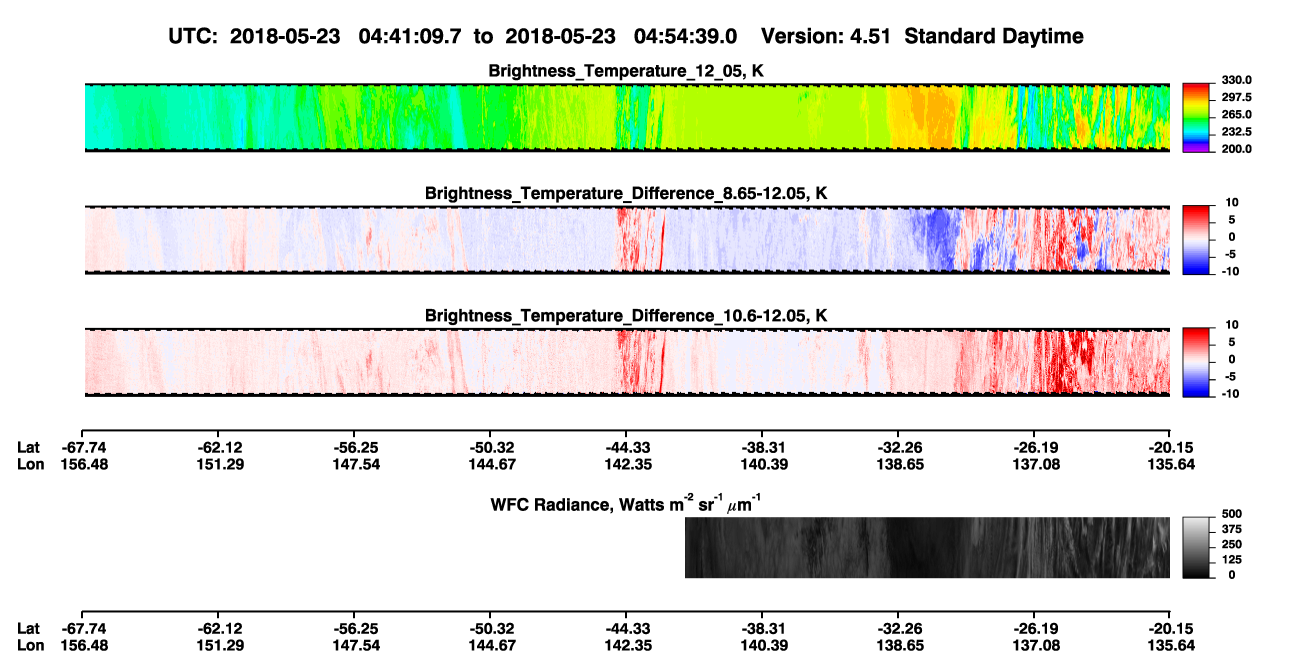Click latitude '-44.33' on axis below temperature panels

626,447
